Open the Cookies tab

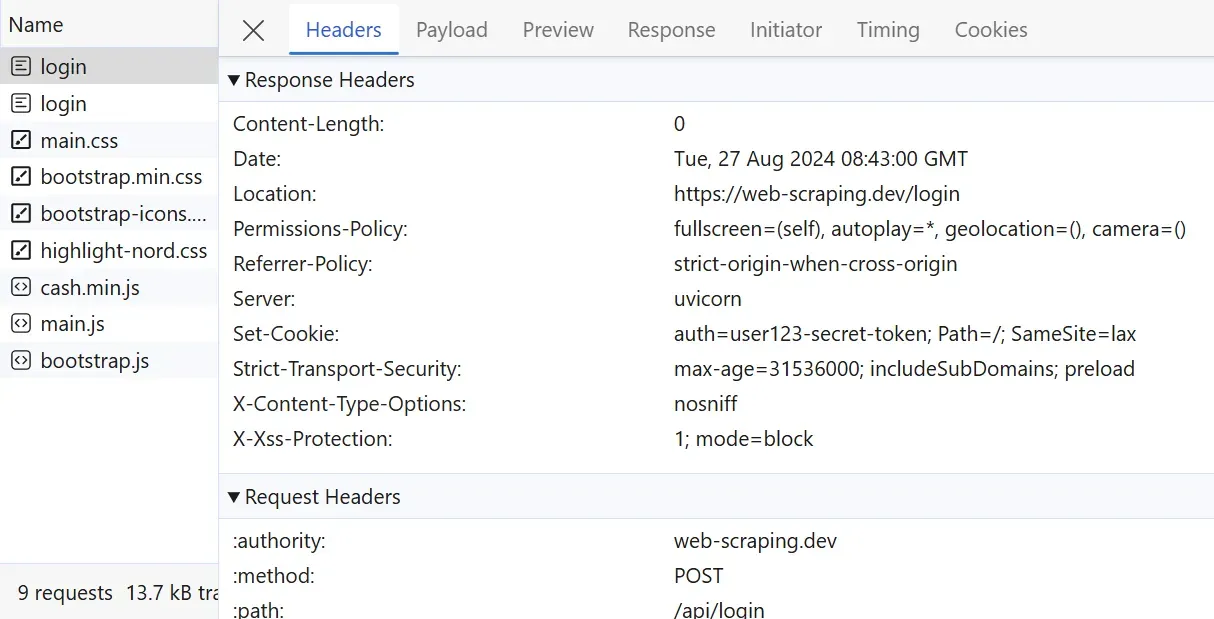pyautogui.click(x=990, y=30)
